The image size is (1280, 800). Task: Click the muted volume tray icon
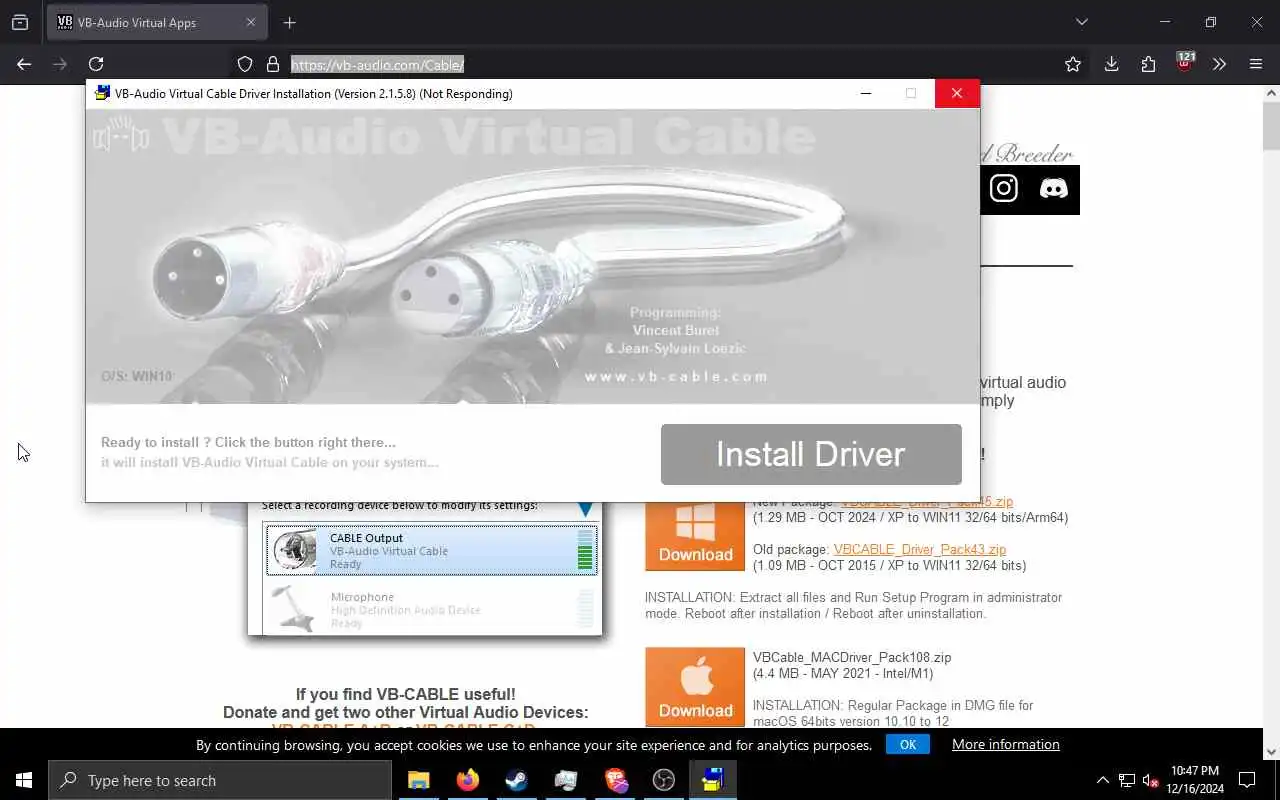1151,780
